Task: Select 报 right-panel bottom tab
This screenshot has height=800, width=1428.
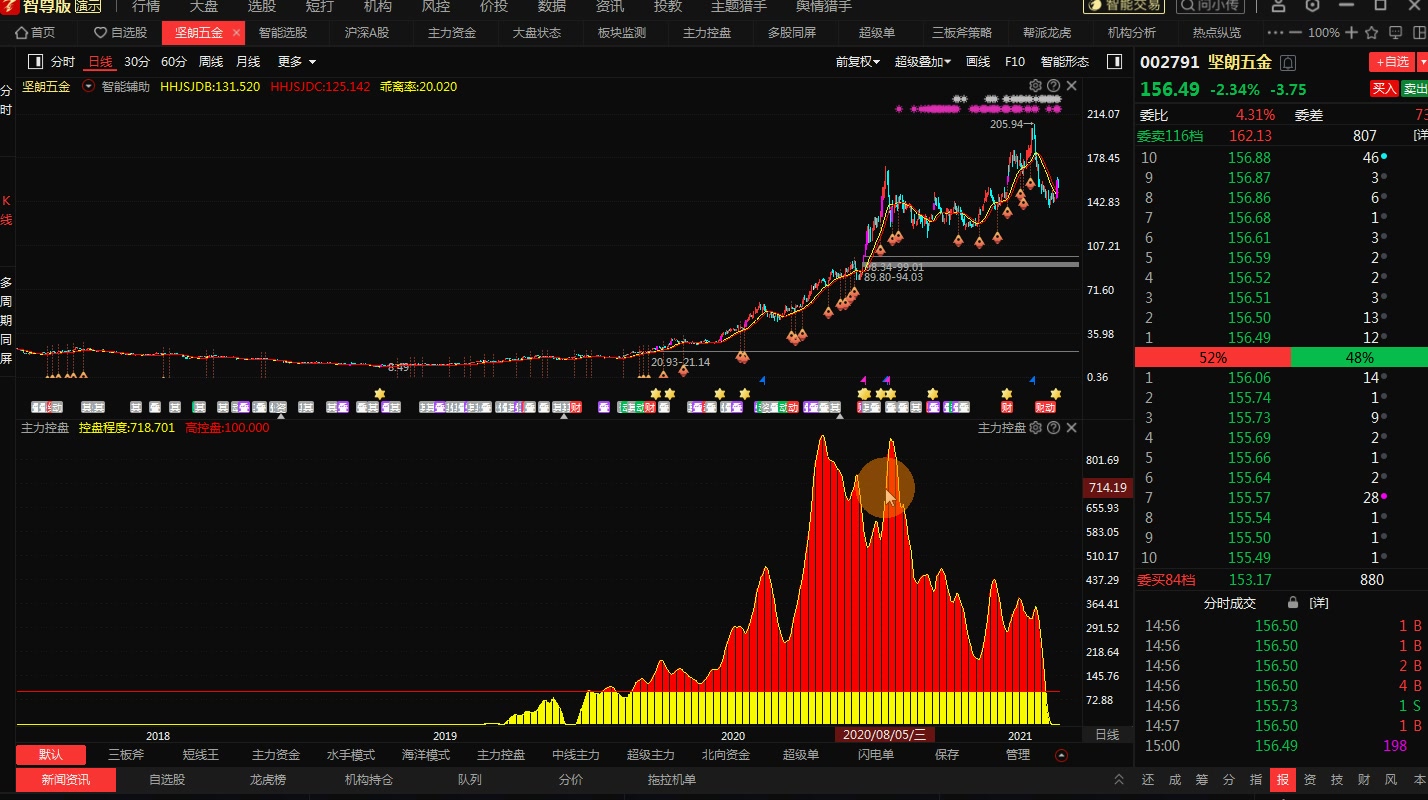Action: tap(1282, 780)
